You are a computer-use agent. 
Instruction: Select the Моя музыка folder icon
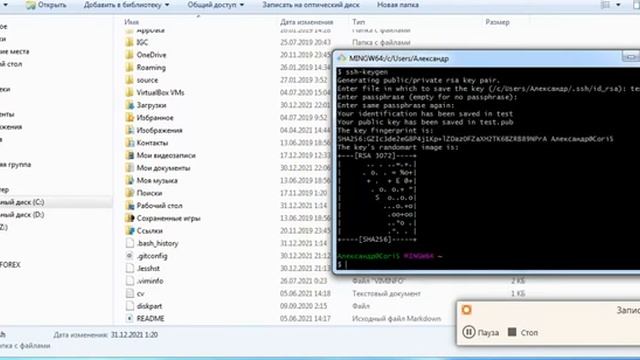pyautogui.click(x=129, y=180)
